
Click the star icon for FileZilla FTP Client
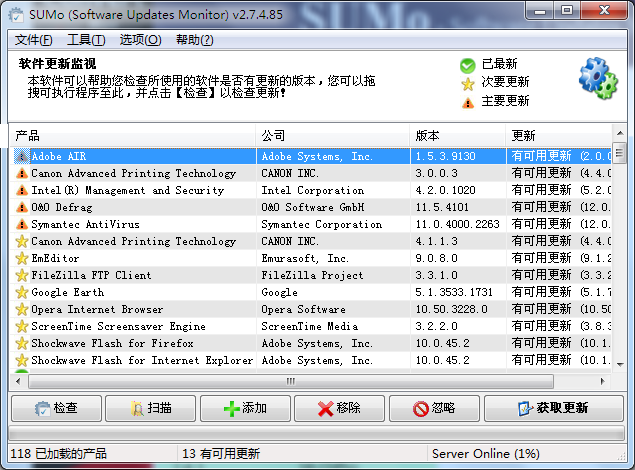[21, 275]
